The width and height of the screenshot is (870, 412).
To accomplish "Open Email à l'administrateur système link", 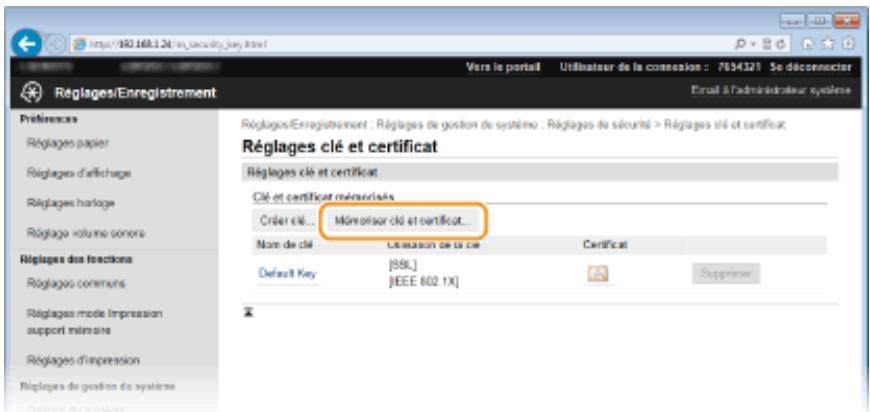I will (771, 90).
